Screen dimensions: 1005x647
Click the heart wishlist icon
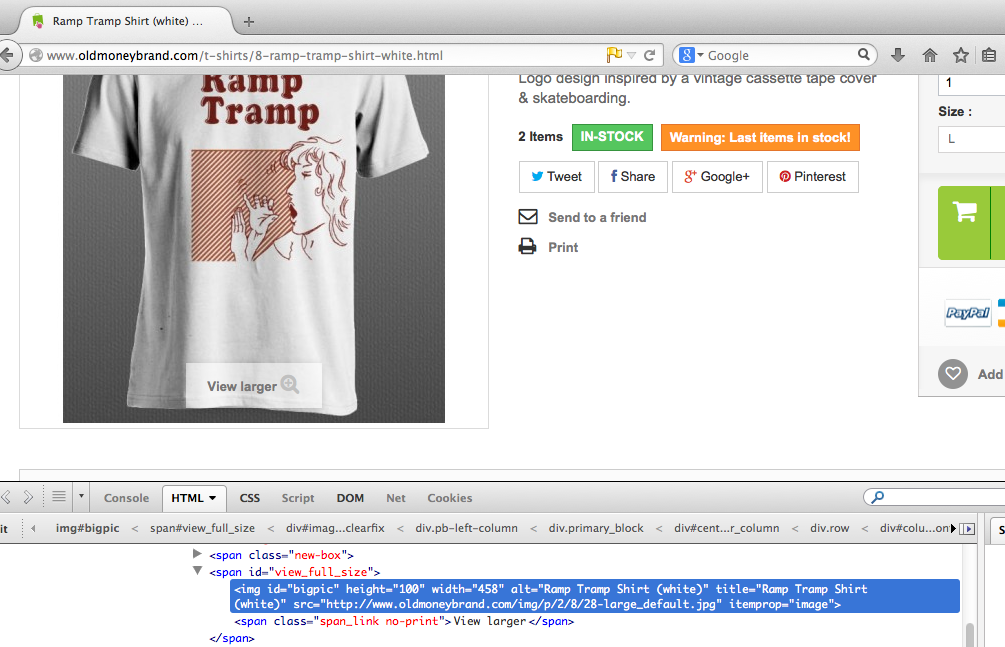952,373
